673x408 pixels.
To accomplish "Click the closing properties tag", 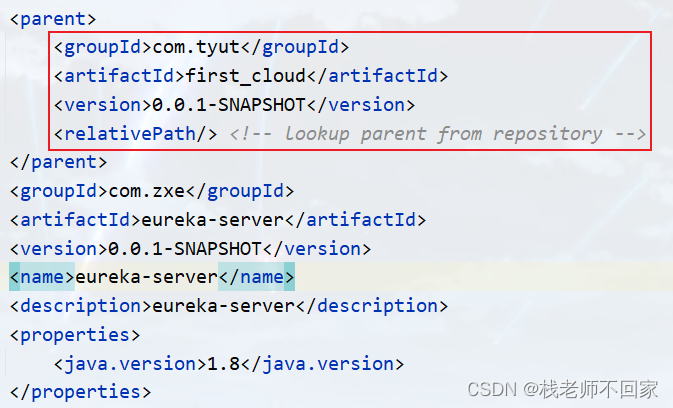I will pyautogui.click(x=80, y=392).
